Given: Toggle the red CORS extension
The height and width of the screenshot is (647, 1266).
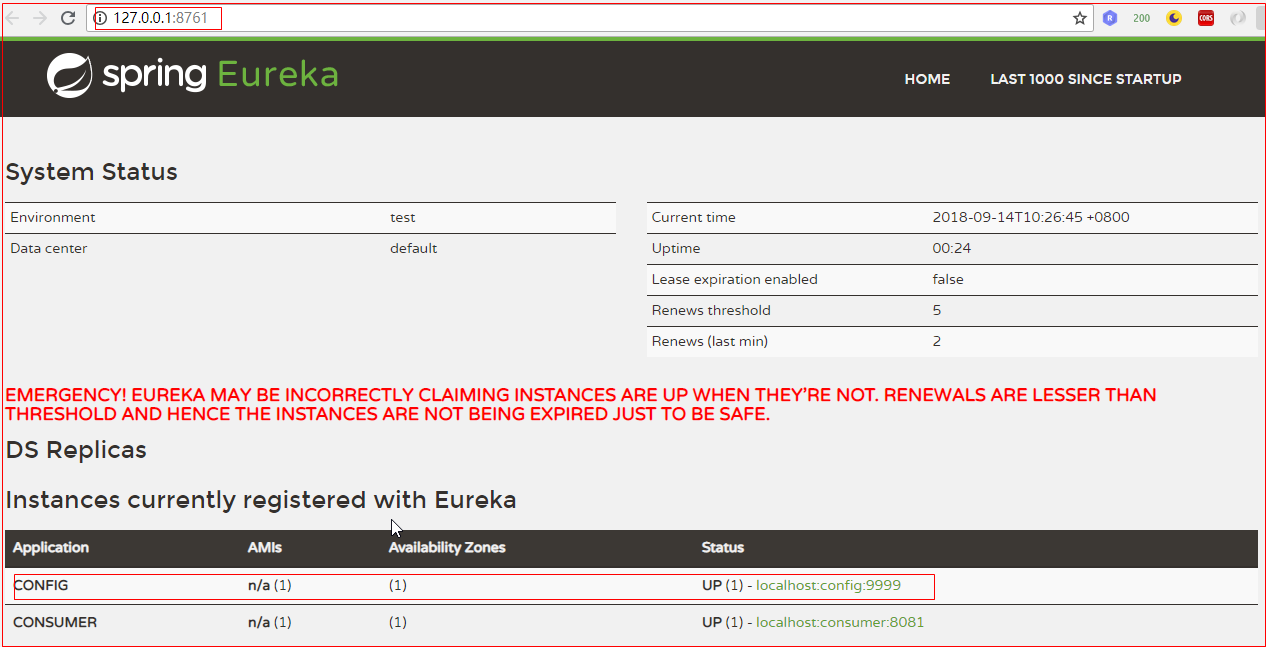Looking at the screenshot, I should tap(1206, 18).
